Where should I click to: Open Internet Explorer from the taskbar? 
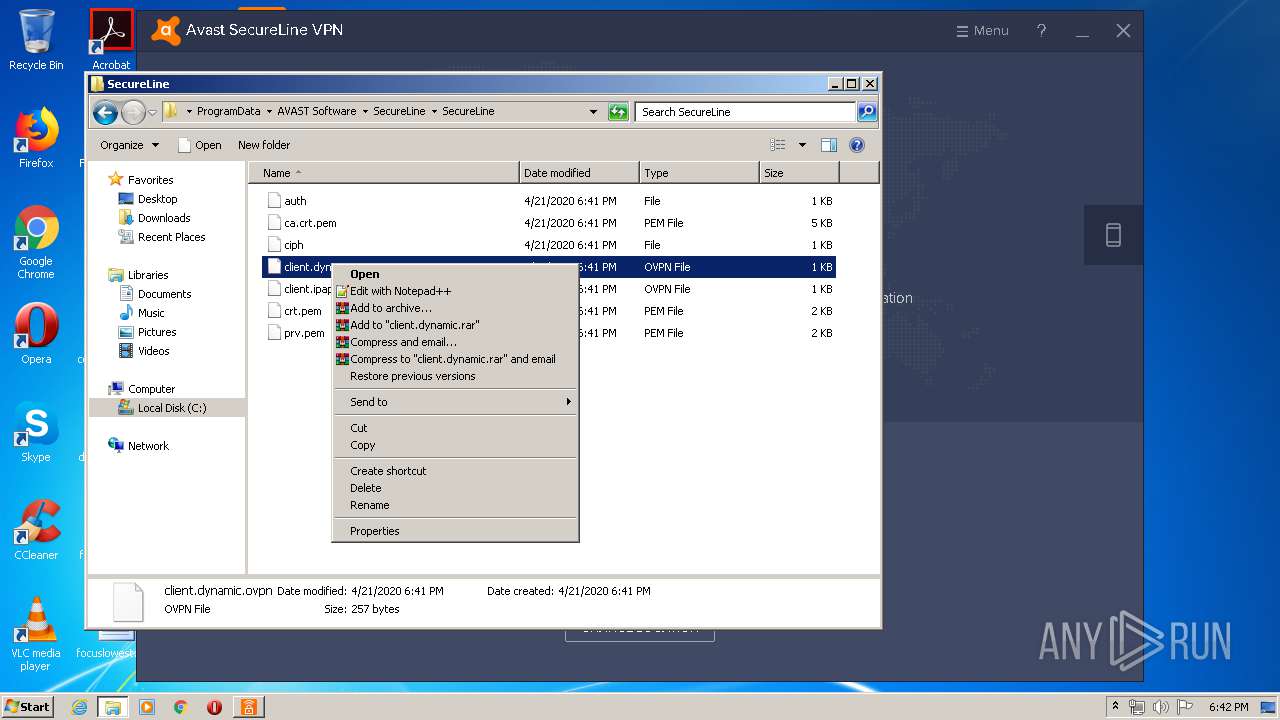[80, 707]
